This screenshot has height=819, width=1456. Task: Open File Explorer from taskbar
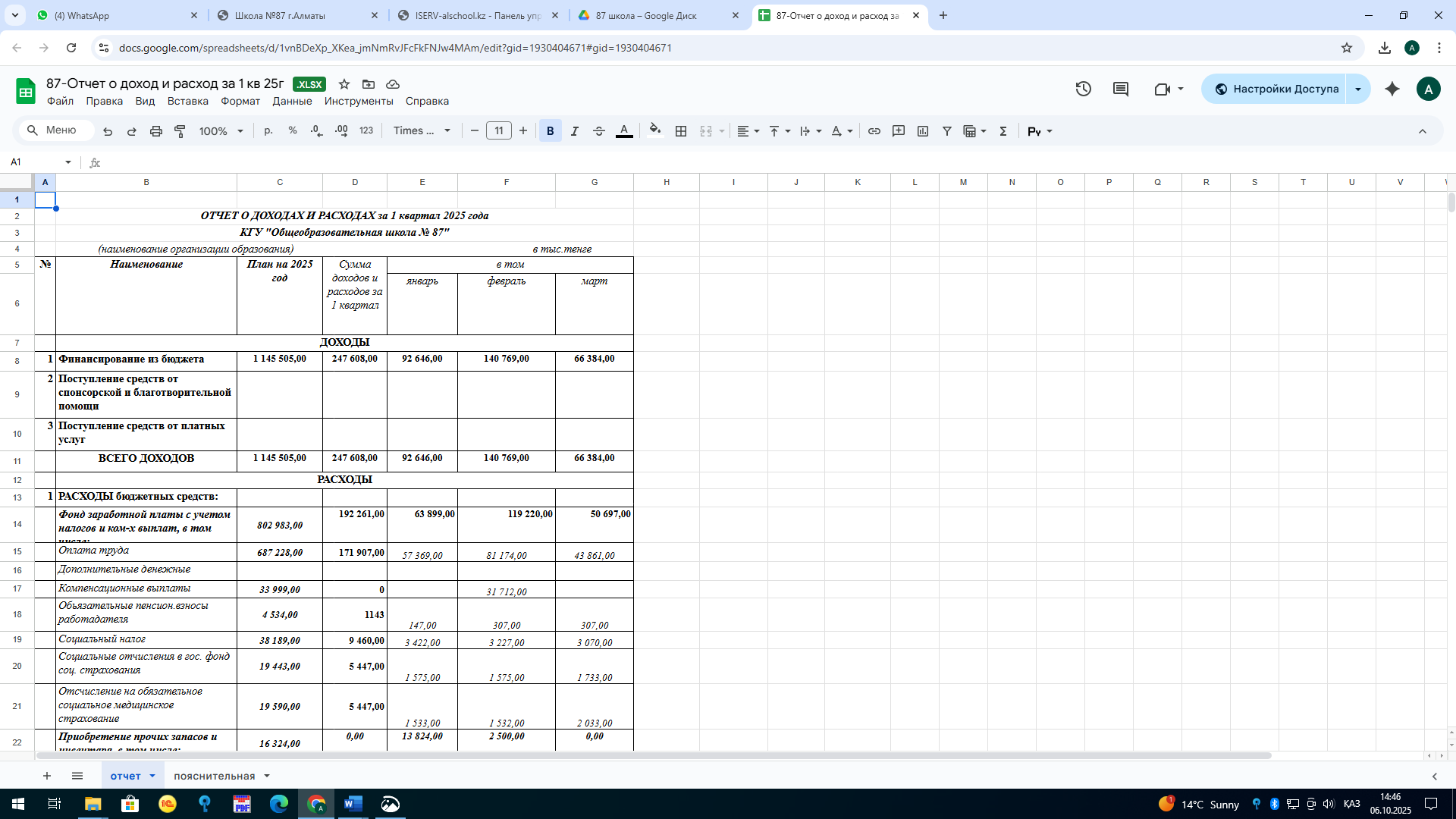click(x=93, y=804)
